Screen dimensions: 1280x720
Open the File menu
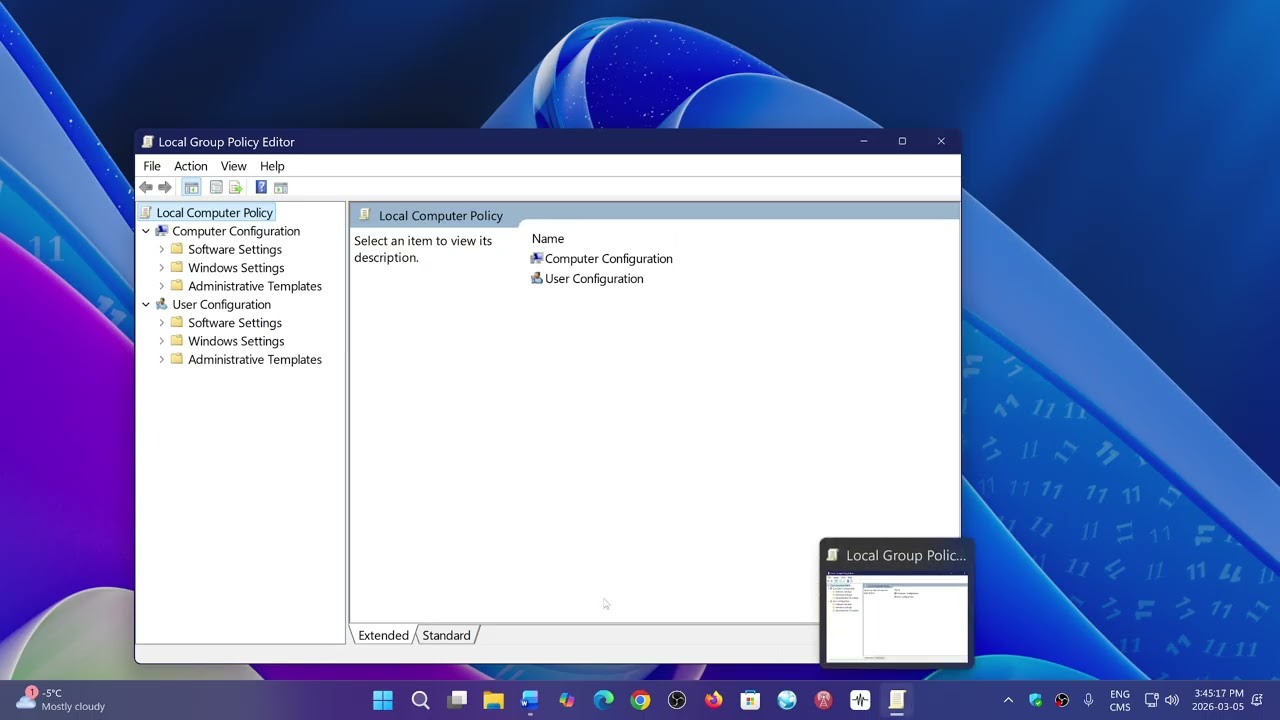point(152,166)
